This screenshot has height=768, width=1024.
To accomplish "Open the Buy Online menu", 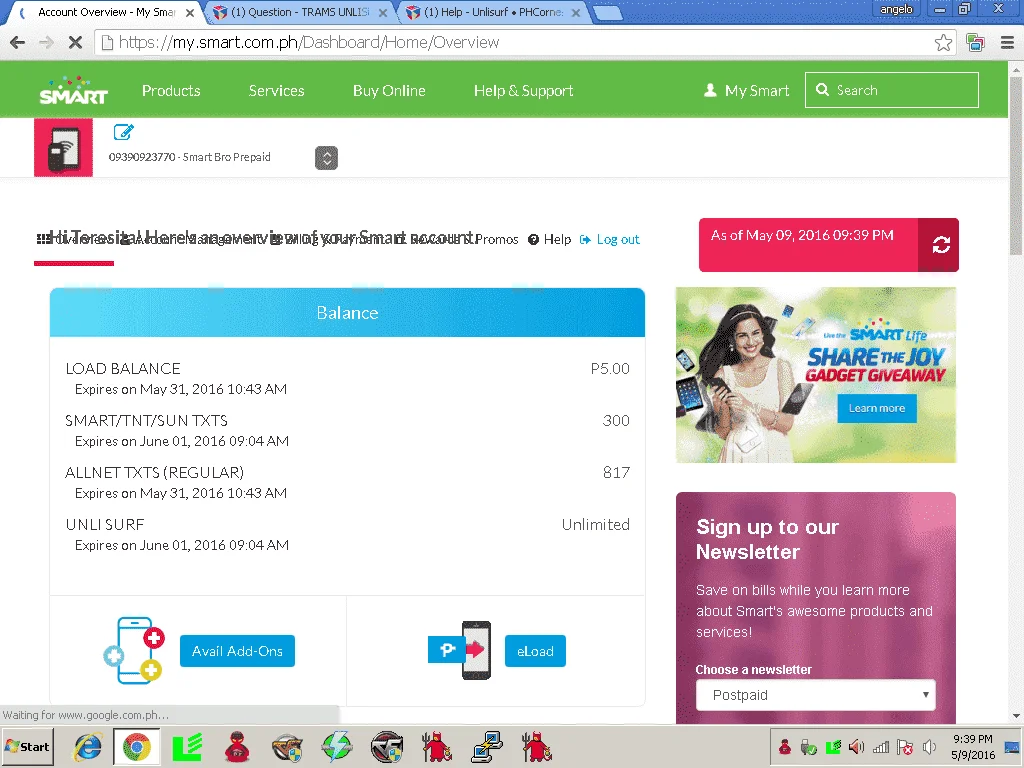I will tap(389, 91).
